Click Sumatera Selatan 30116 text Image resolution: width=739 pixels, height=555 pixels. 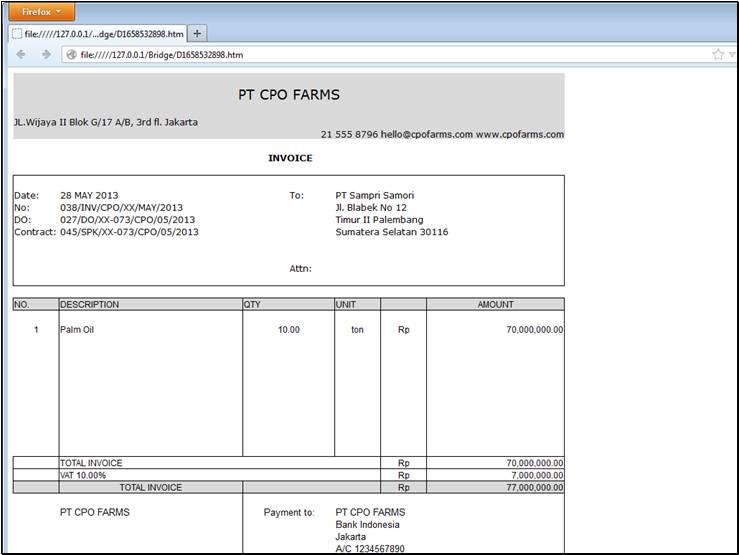[392, 232]
